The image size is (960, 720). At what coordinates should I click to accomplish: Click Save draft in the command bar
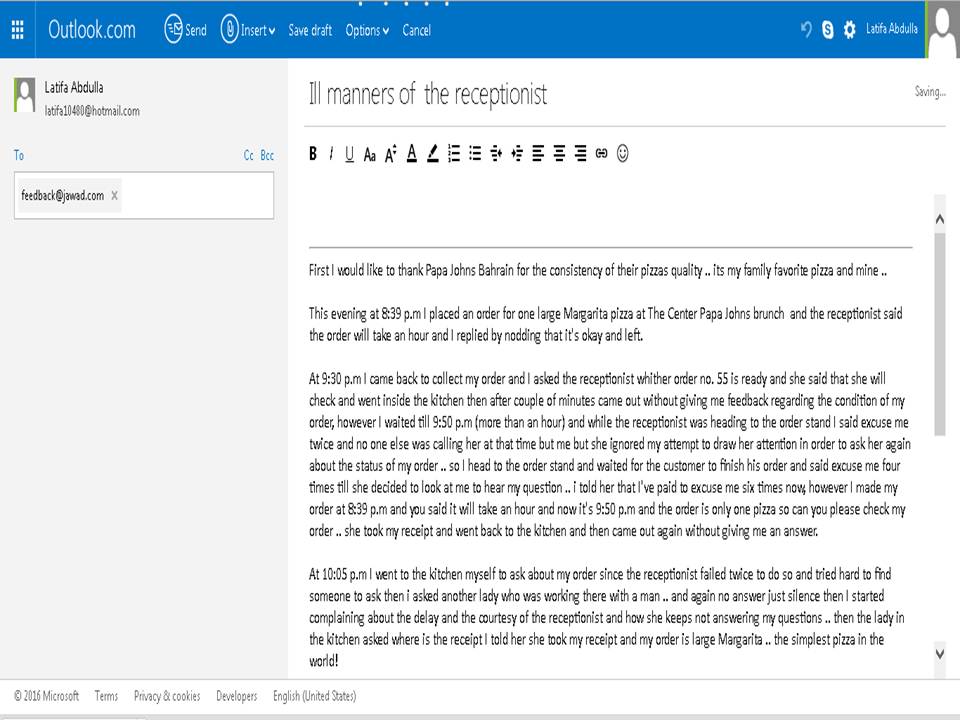310,30
